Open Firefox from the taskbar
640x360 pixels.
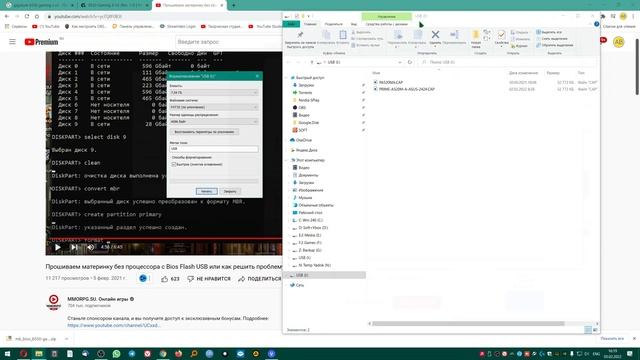tap(178, 354)
